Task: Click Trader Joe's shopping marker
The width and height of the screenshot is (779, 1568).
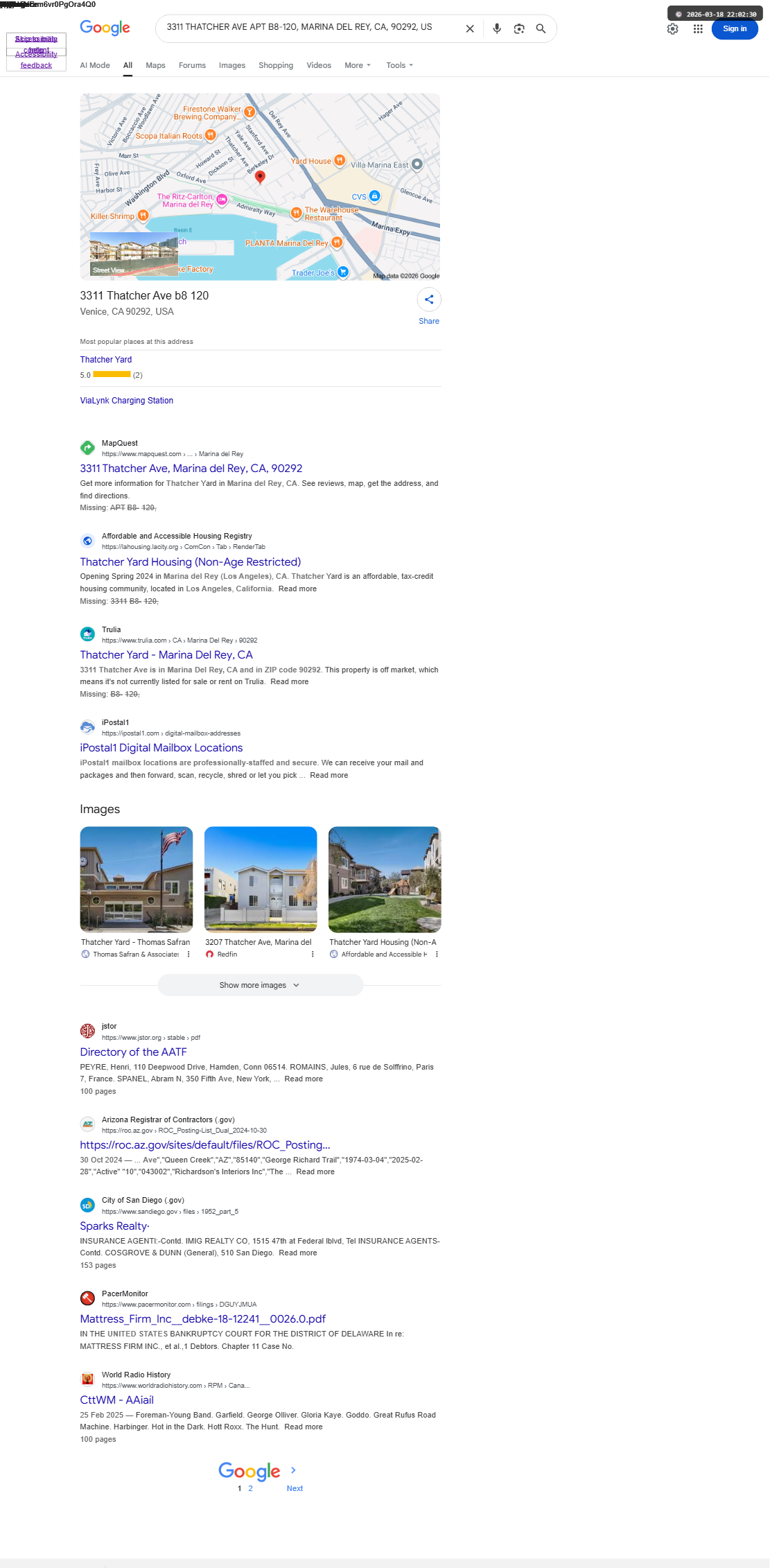Action: pyautogui.click(x=342, y=272)
